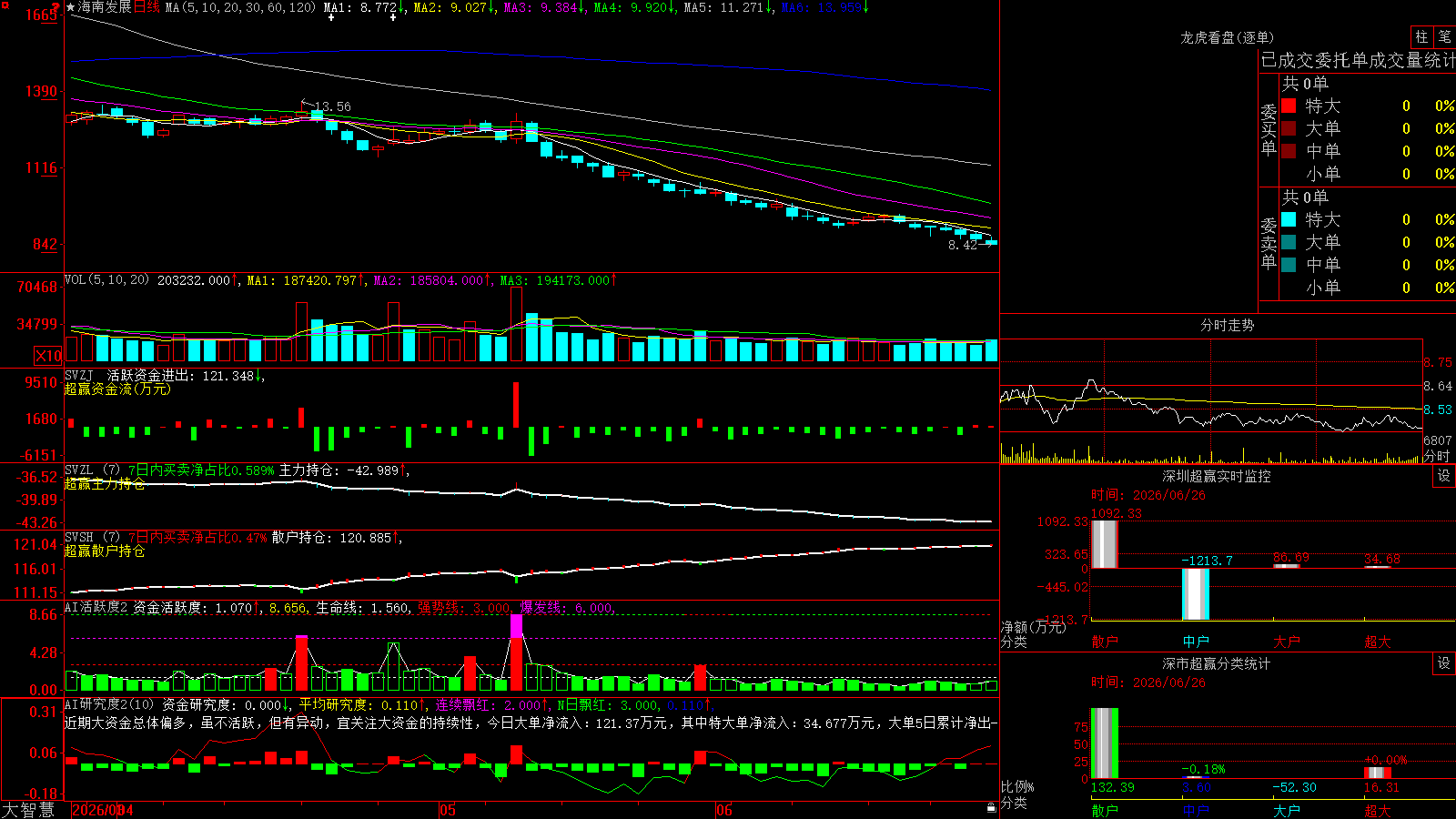This screenshot has height=819, width=1456.
Task: Click the dark red 大单 buy-order swatch
Action: [1289, 128]
